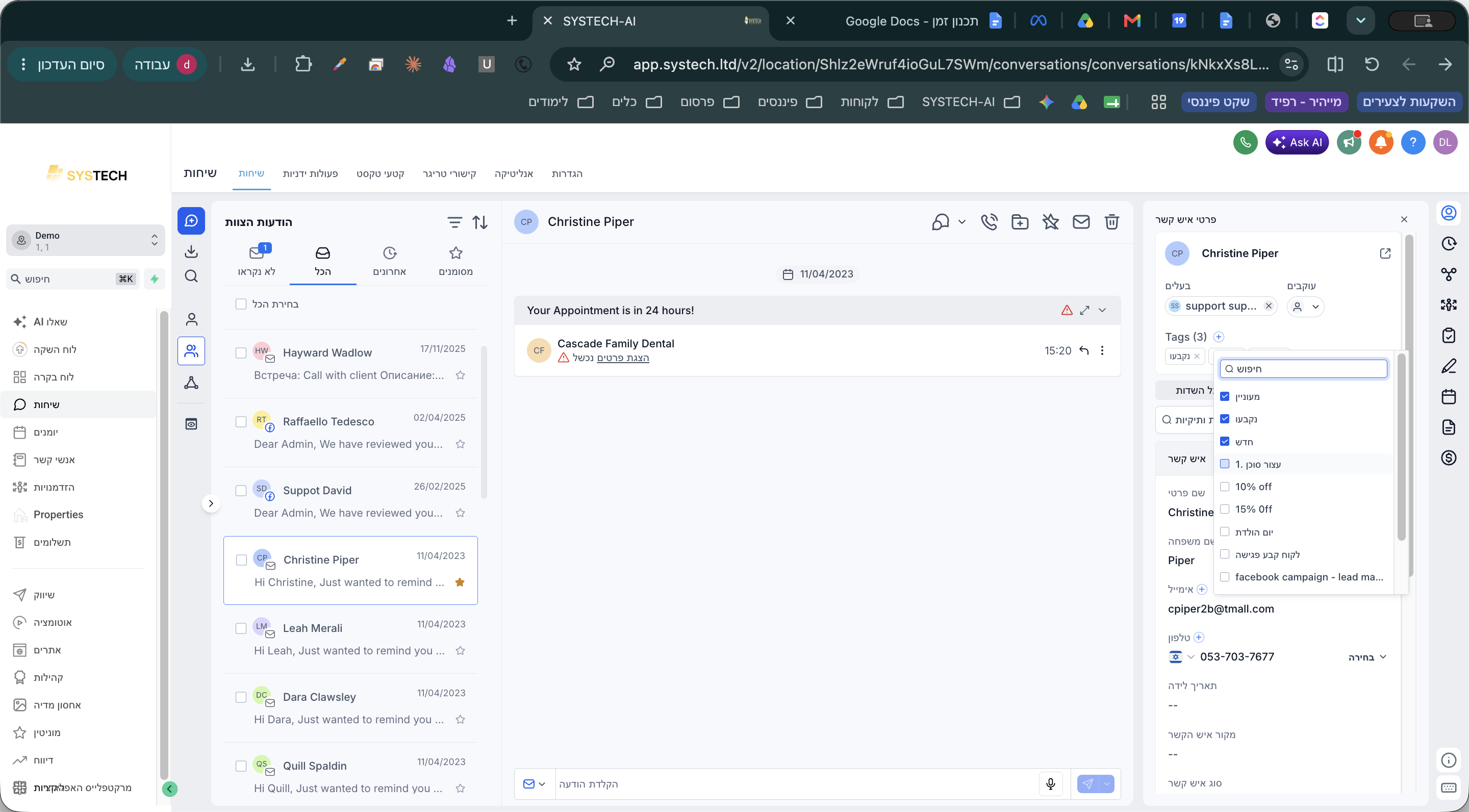
Task: Switch to the פעולות ידניות tab
Action: tap(310, 174)
